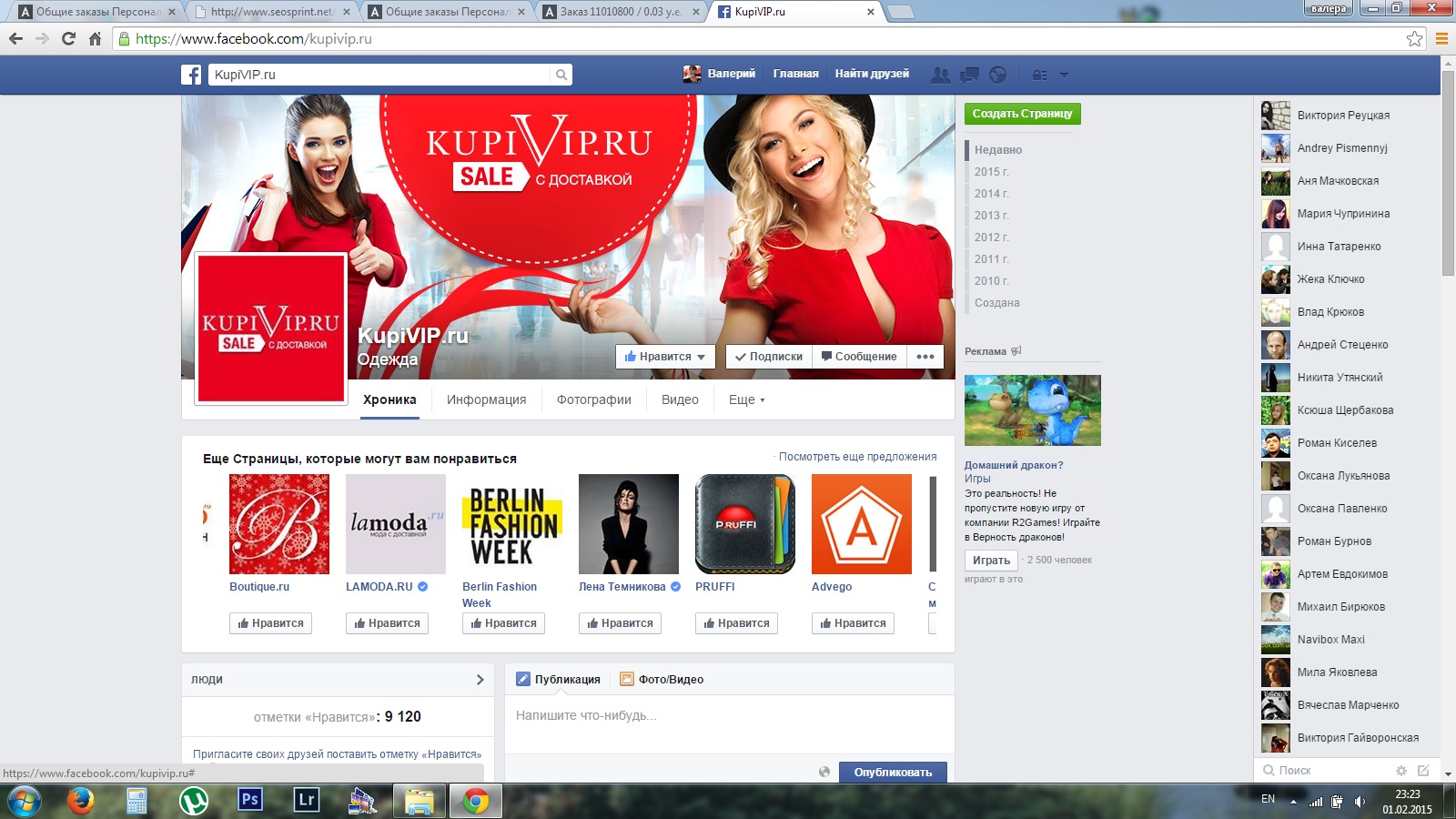Click the Напишите что-нибудь post text field

click(x=730, y=724)
